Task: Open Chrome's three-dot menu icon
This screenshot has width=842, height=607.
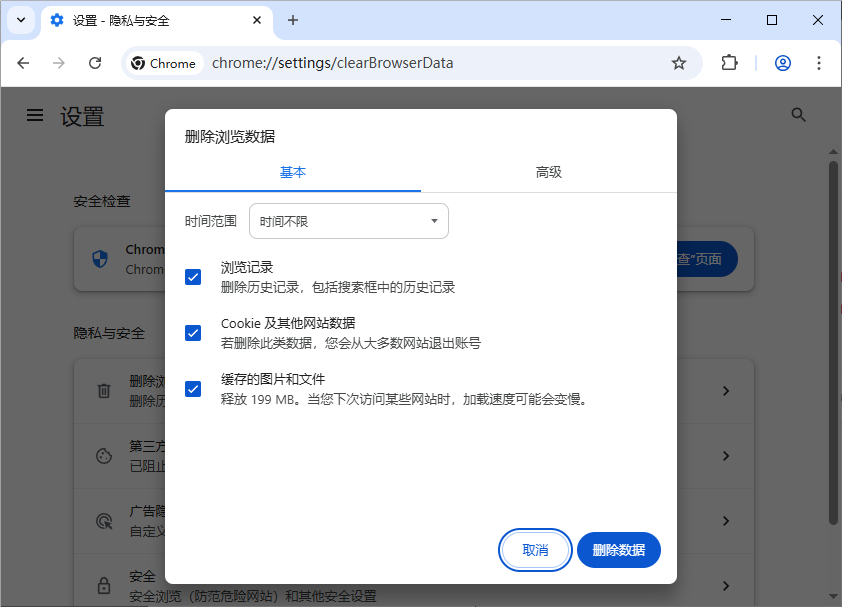Action: [x=820, y=62]
